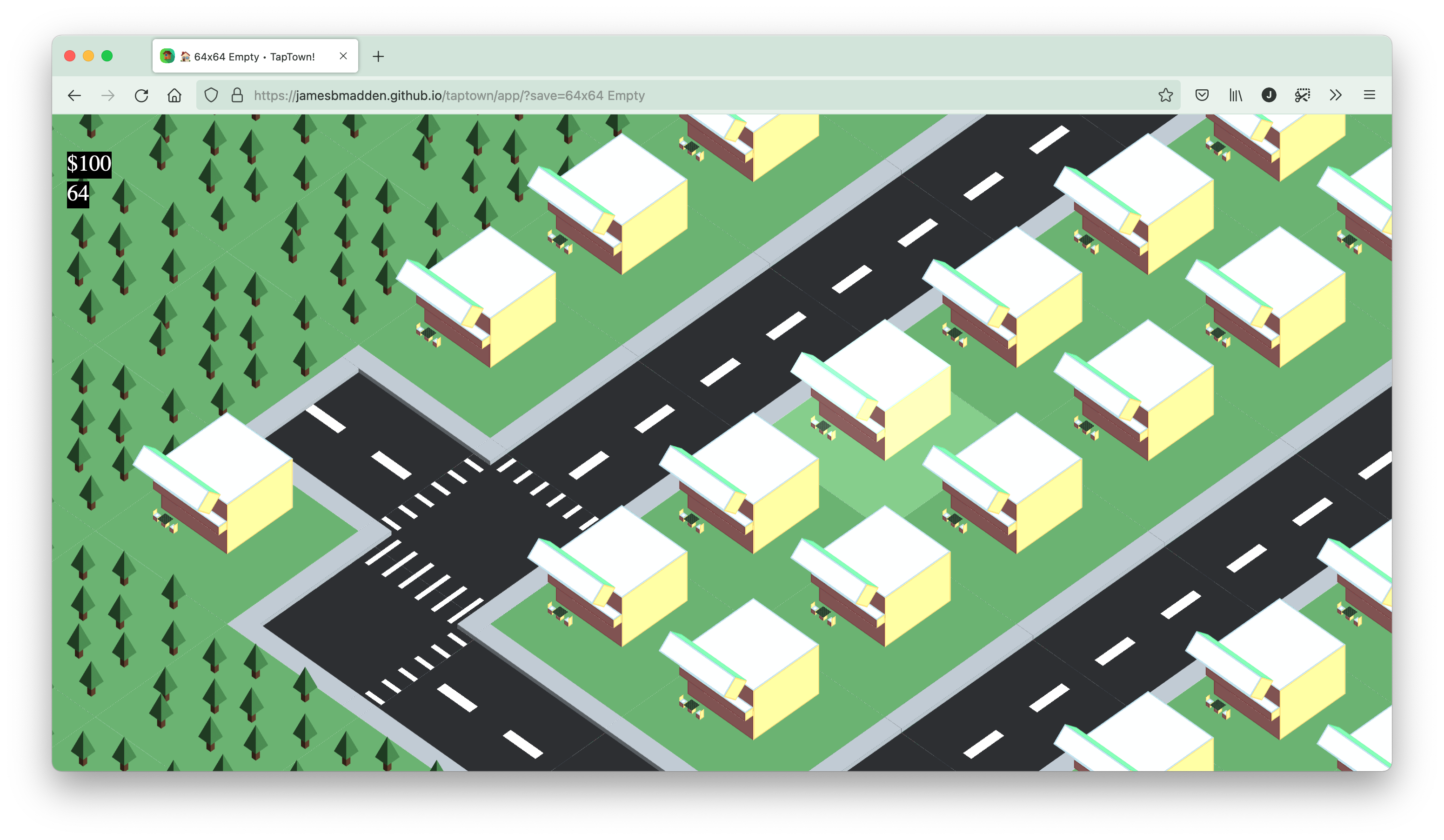This screenshot has width=1444, height=840.
Task: Open the hamburger application menu
Action: pyautogui.click(x=1369, y=95)
